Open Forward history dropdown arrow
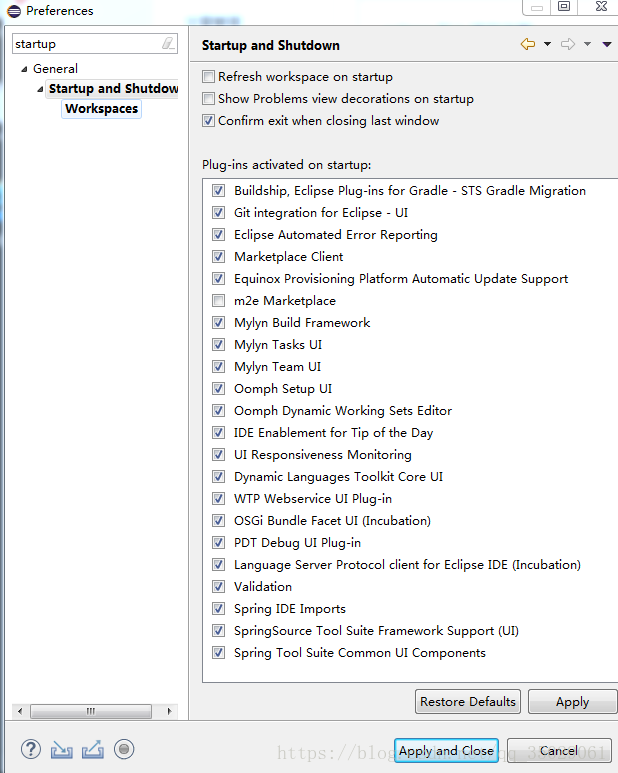The height and width of the screenshot is (773, 618). tap(587, 44)
